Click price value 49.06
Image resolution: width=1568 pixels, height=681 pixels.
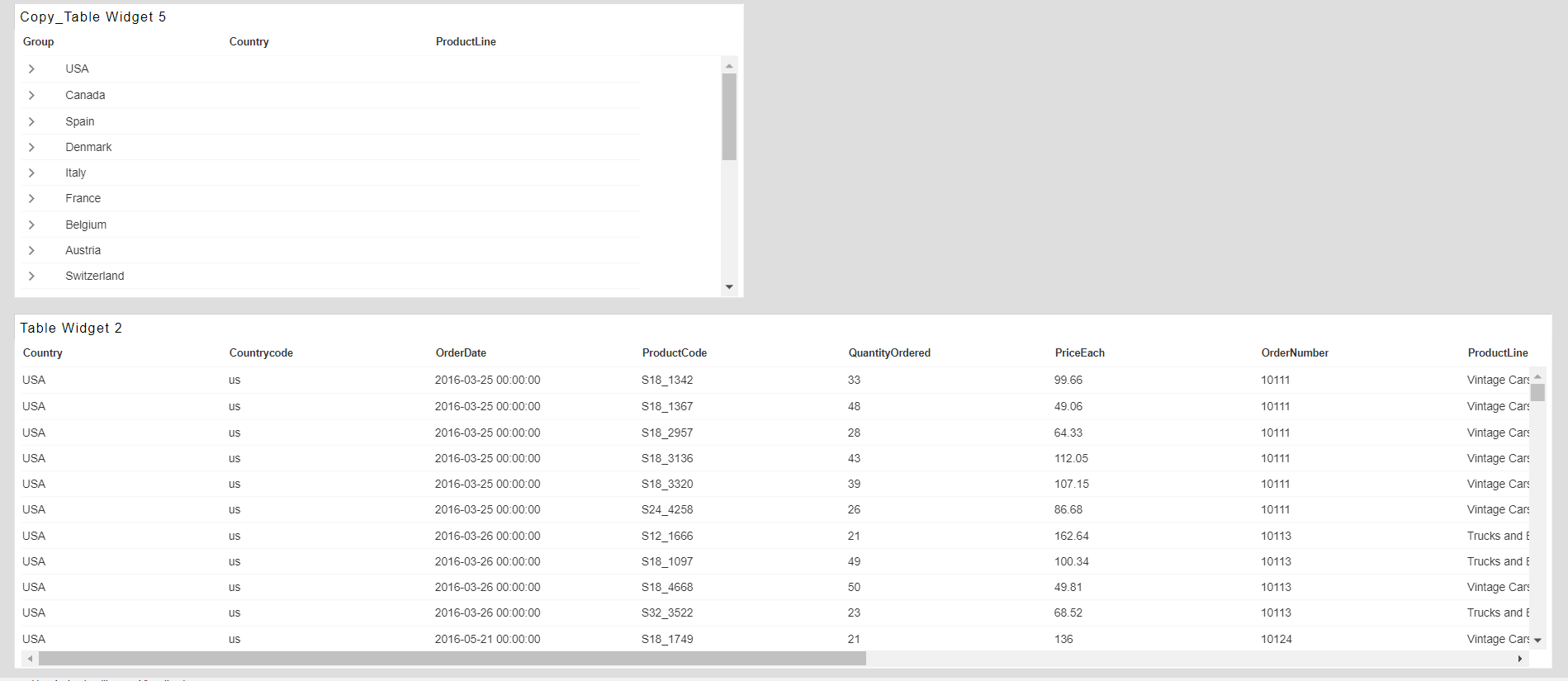pyautogui.click(x=1068, y=407)
